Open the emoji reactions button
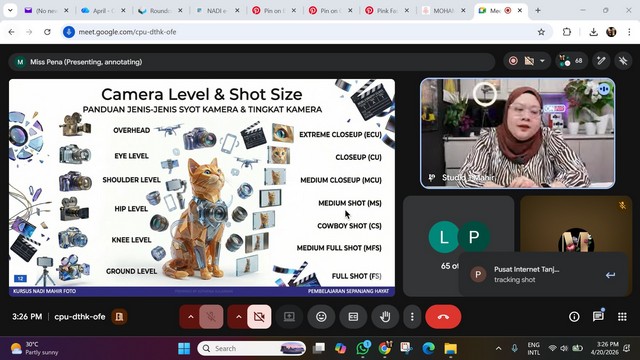 click(321, 316)
